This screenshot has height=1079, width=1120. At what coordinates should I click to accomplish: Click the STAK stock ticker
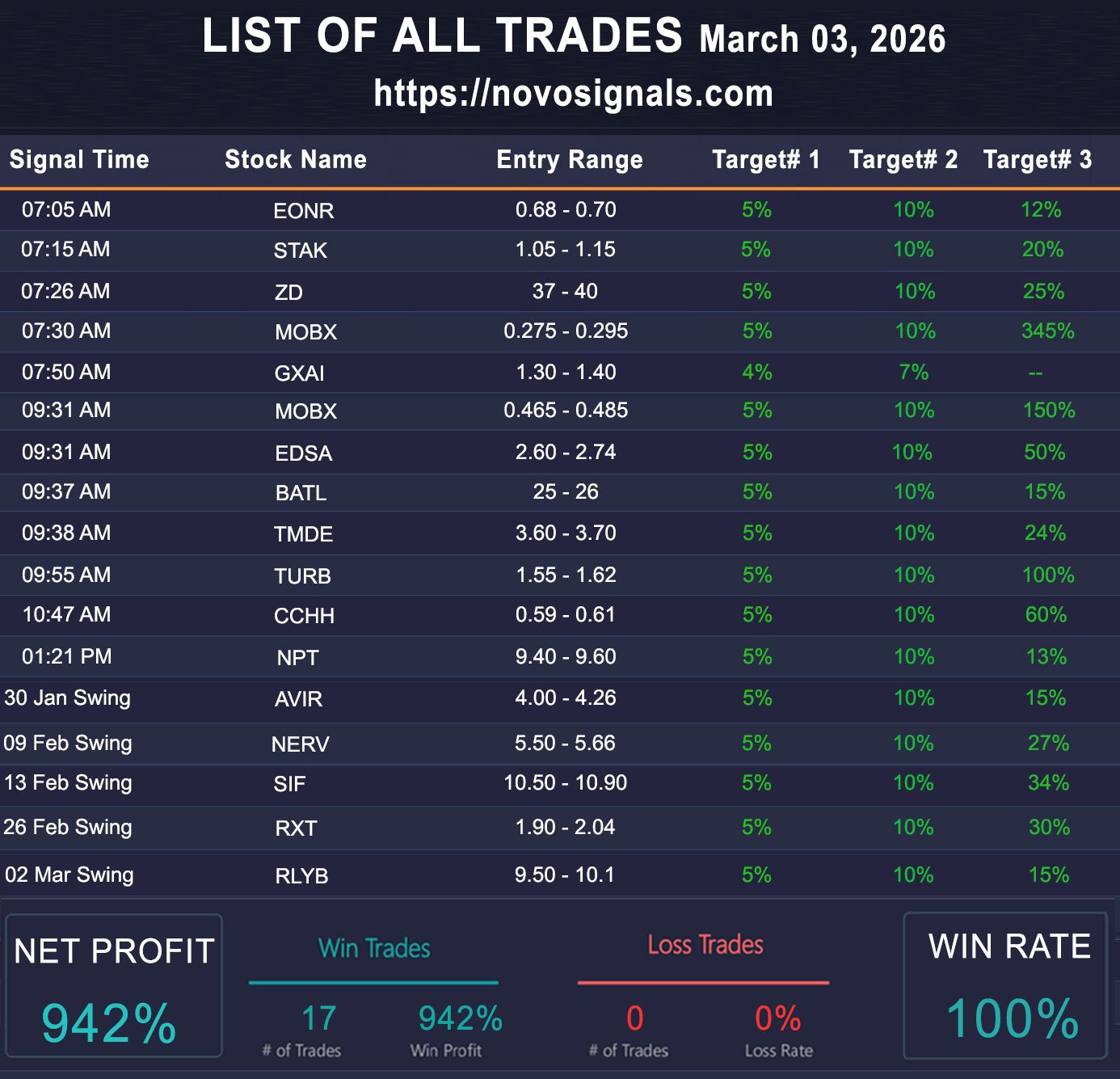[x=300, y=251]
